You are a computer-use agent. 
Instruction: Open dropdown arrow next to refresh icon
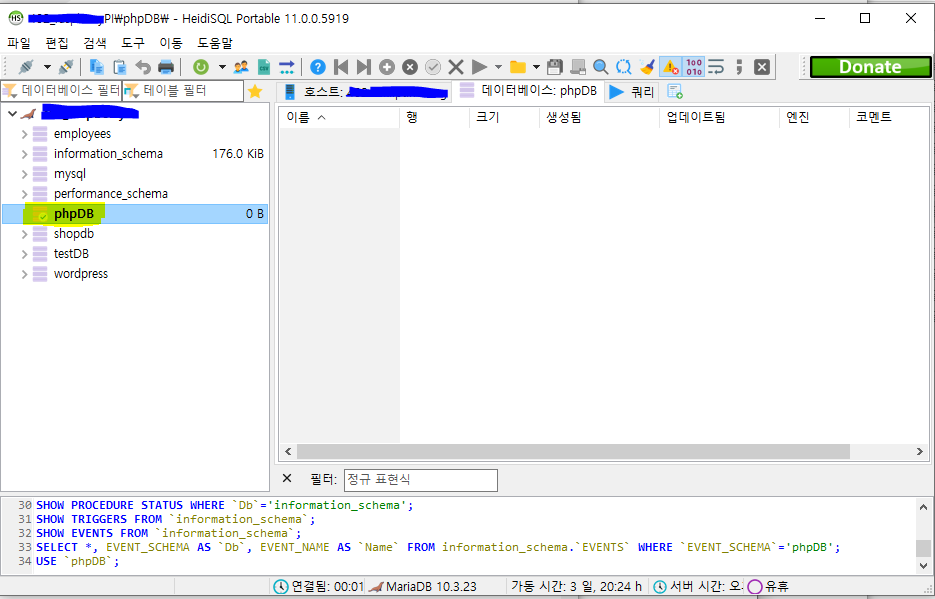coord(222,67)
